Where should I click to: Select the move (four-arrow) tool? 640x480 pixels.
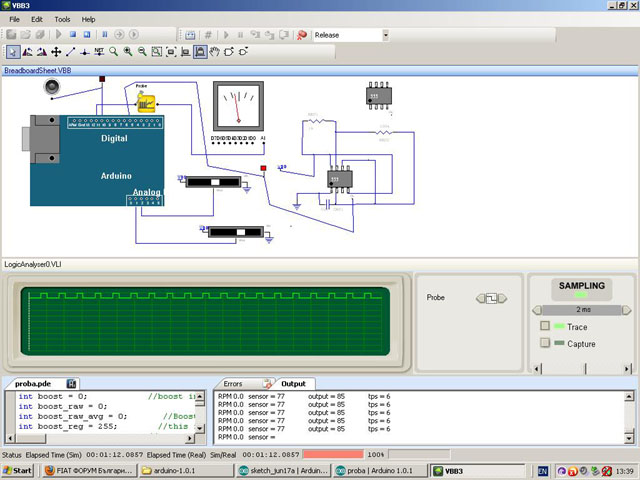[56, 51]
